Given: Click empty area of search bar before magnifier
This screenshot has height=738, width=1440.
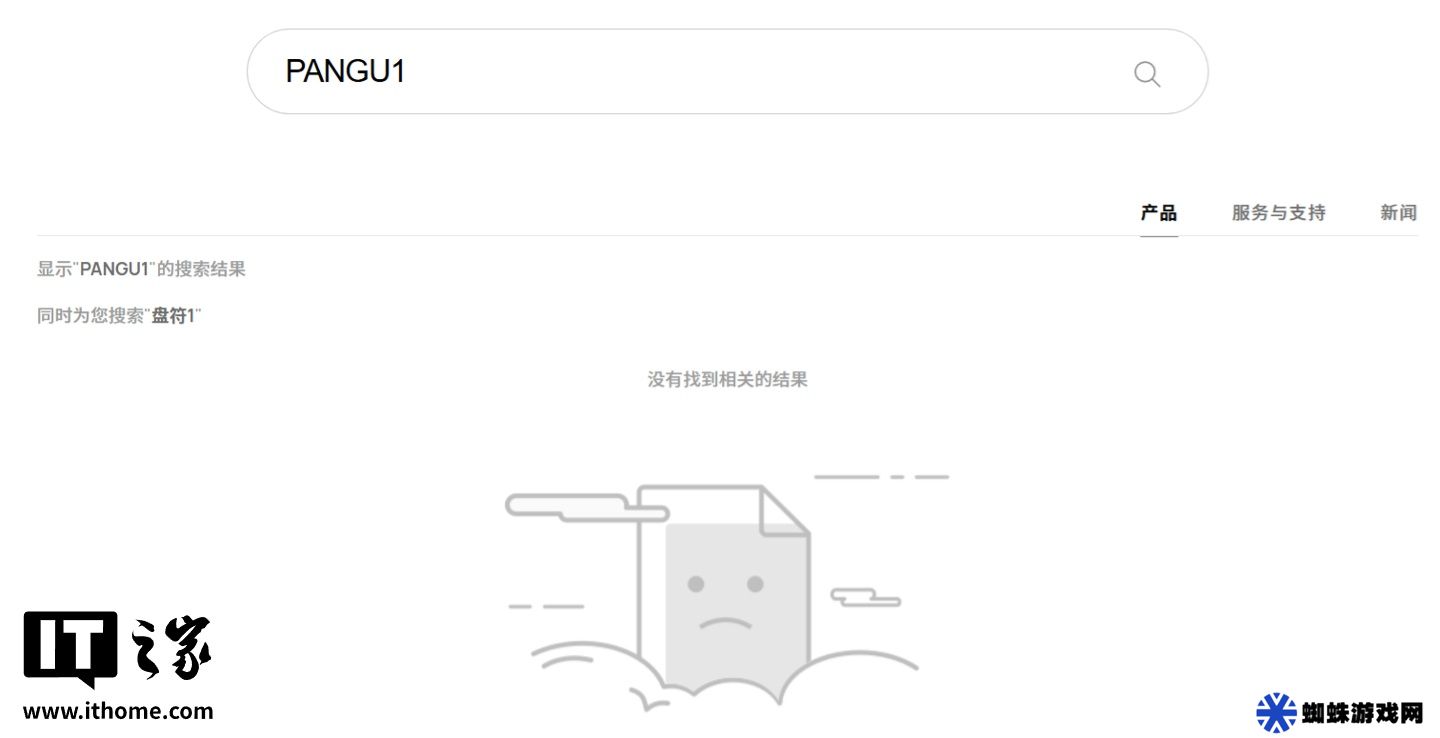Looking at the screenshot, I should 760,71.
